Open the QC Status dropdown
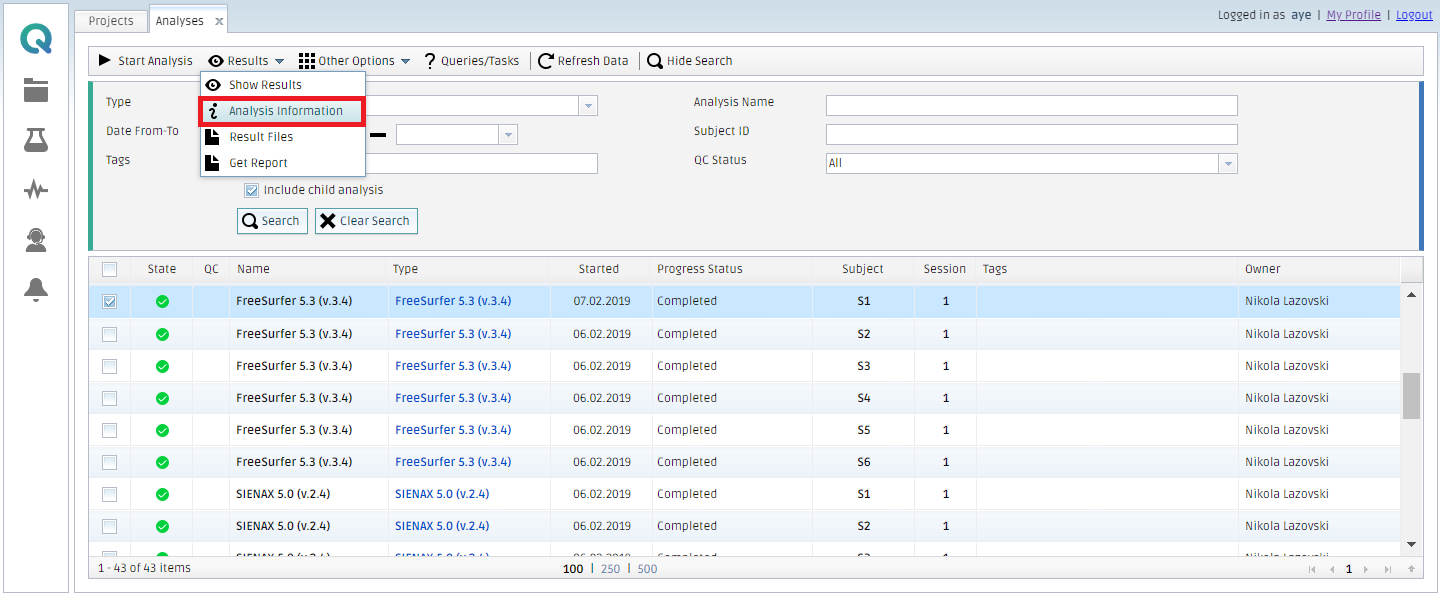This screenshot has height=593, width=1440. 1228,164
